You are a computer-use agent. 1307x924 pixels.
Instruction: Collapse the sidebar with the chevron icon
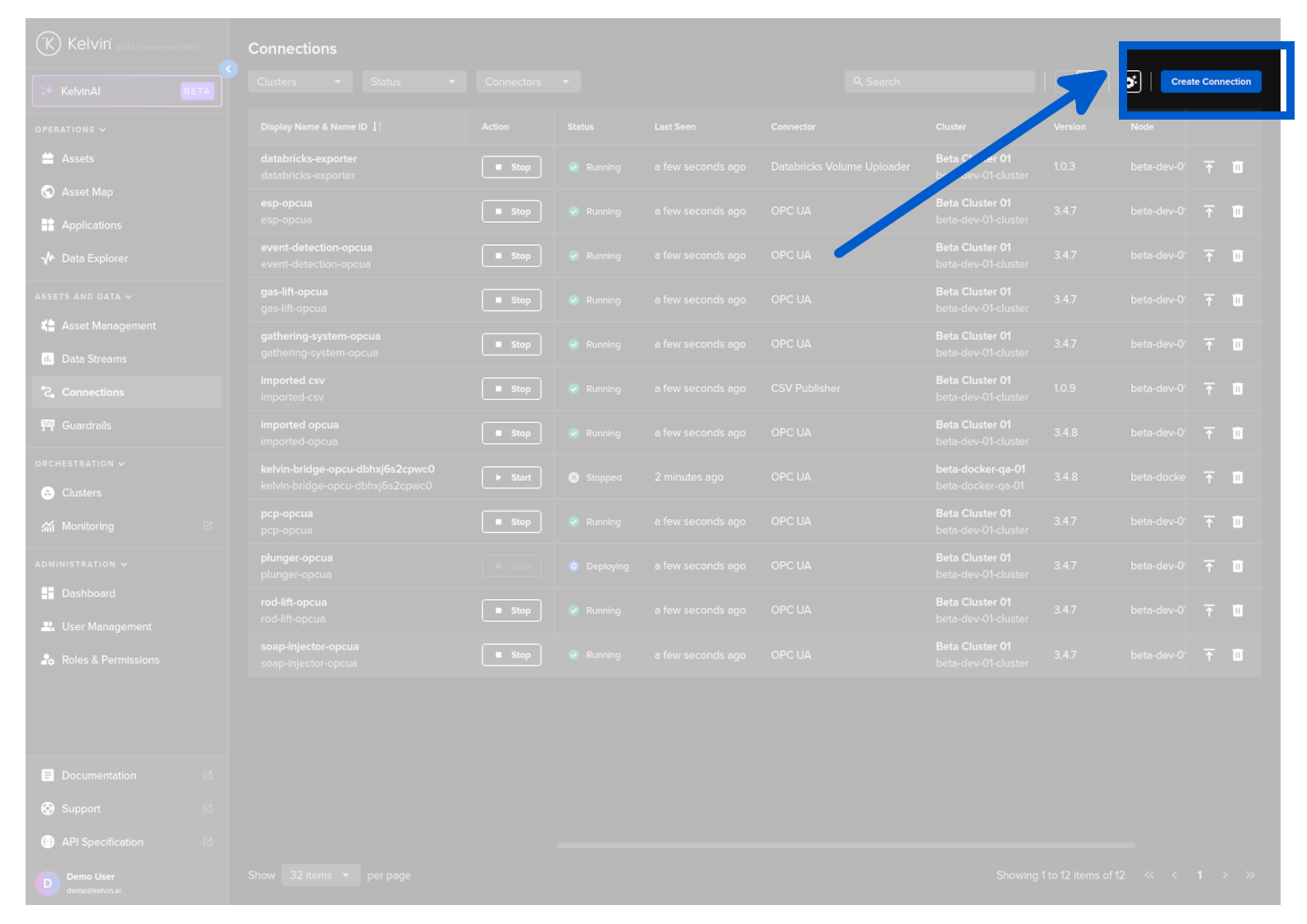(229, 69)
